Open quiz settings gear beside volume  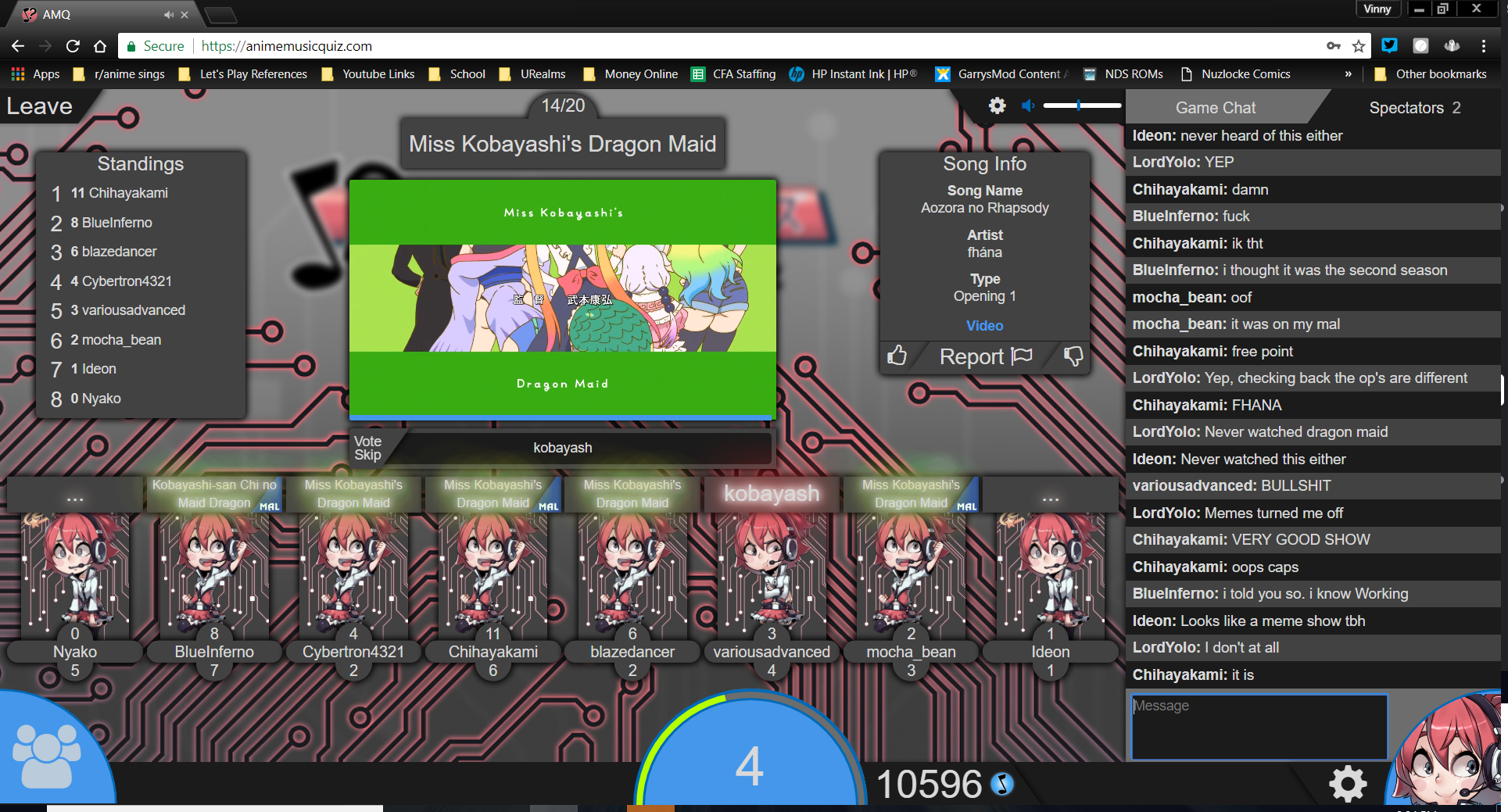click(x=997, y=106)
